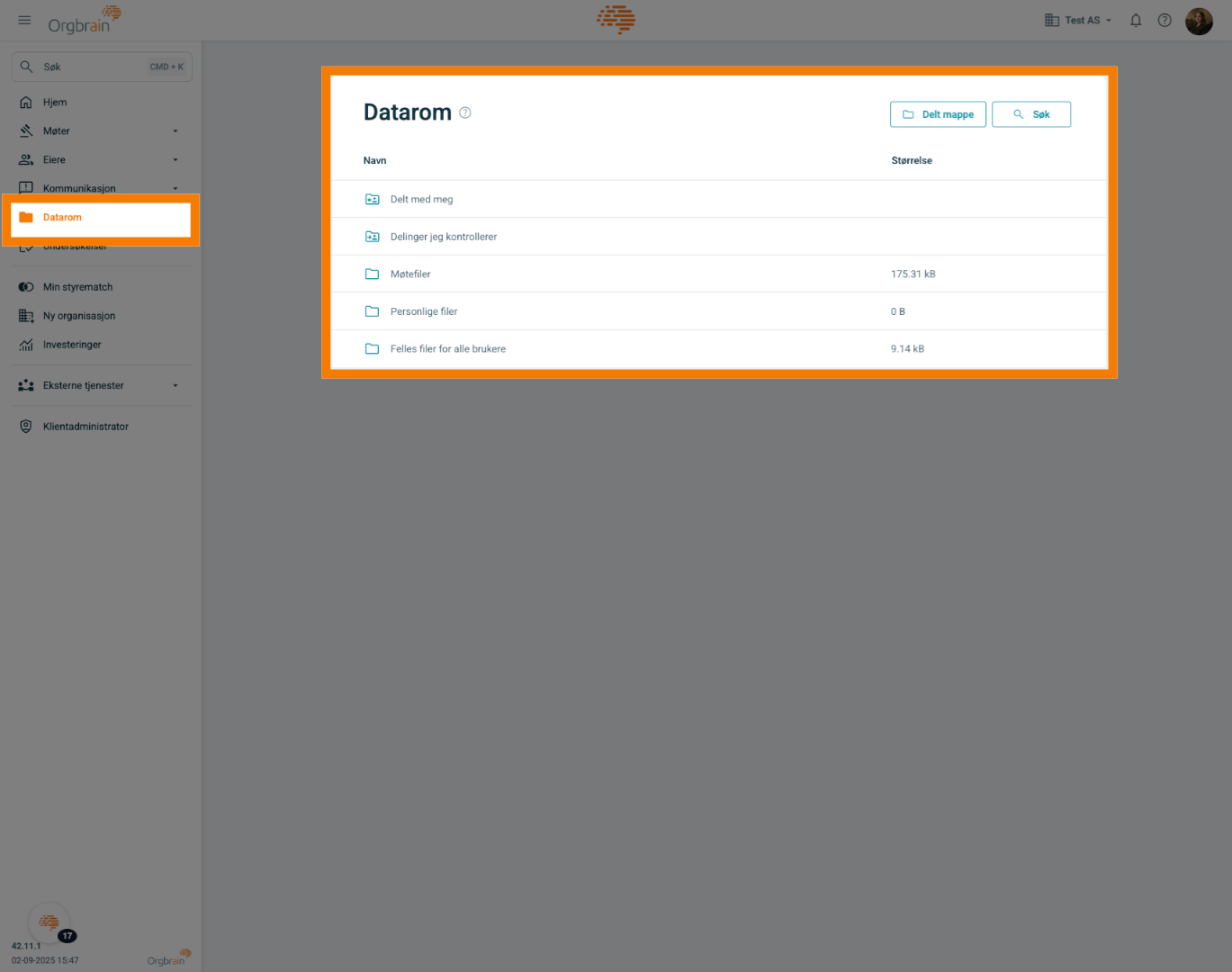Click the centered Orgbrain brain logo in header
Image resolution: width=1232 pixels, height=972 pixels.
tap(616, 19)
